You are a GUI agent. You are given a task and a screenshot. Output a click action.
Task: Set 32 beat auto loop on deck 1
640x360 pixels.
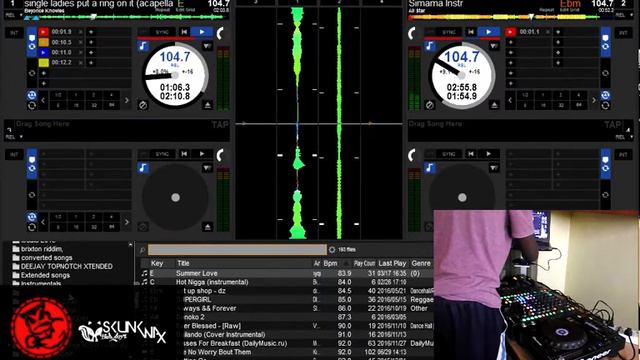[x=93, y=105]
